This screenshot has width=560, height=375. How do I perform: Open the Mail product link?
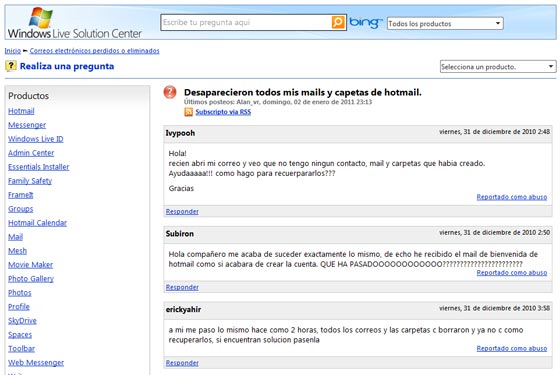pos(15,237)
